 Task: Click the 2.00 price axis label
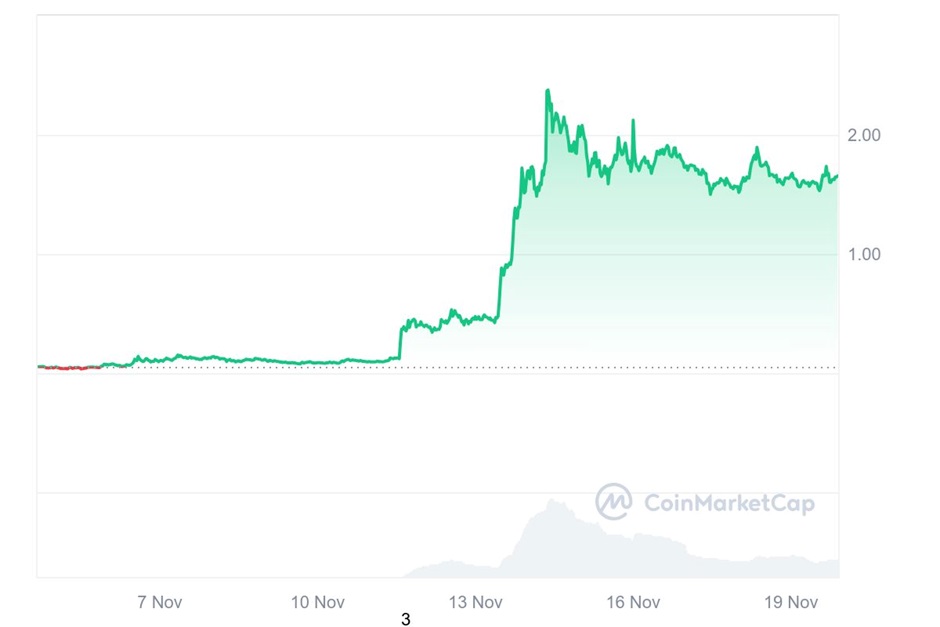pos(863,135)
